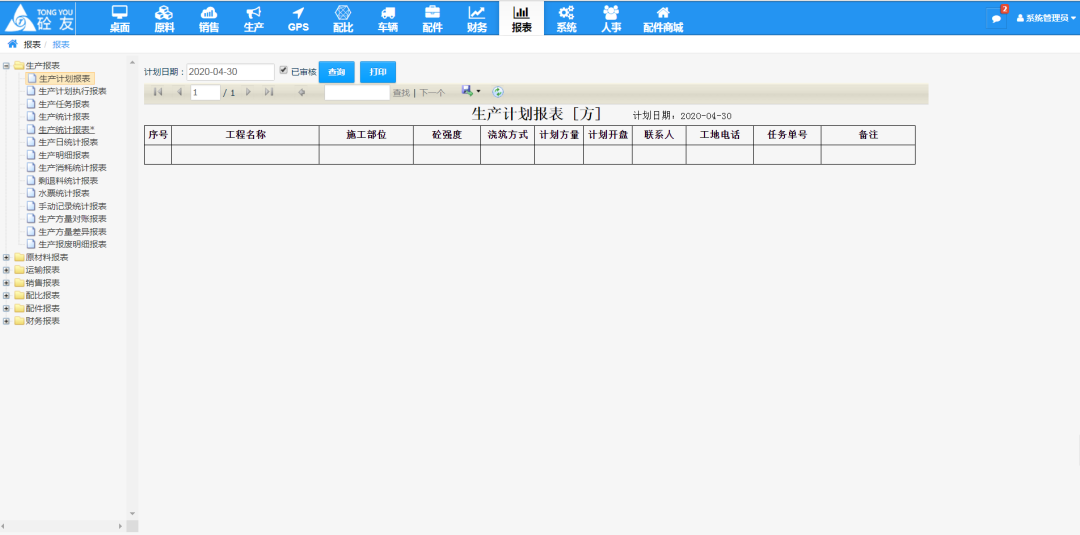
Task: Toggle the 已审核 checkbox
Action: [x=284, y=71]
